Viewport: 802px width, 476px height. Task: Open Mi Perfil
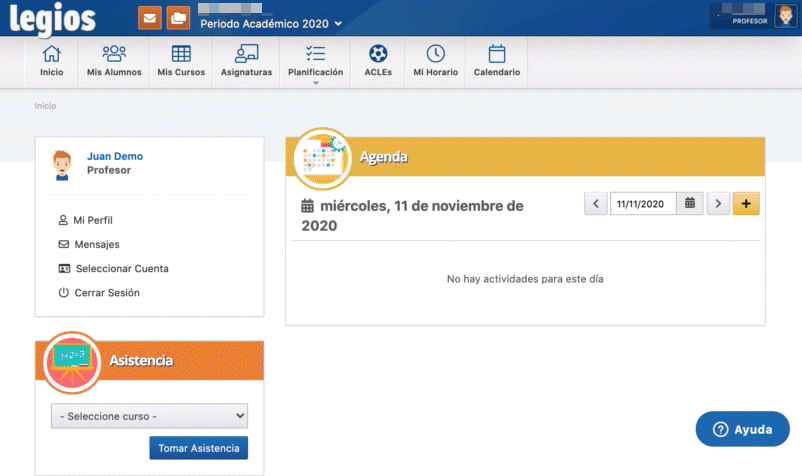click(x=85, y=220)
